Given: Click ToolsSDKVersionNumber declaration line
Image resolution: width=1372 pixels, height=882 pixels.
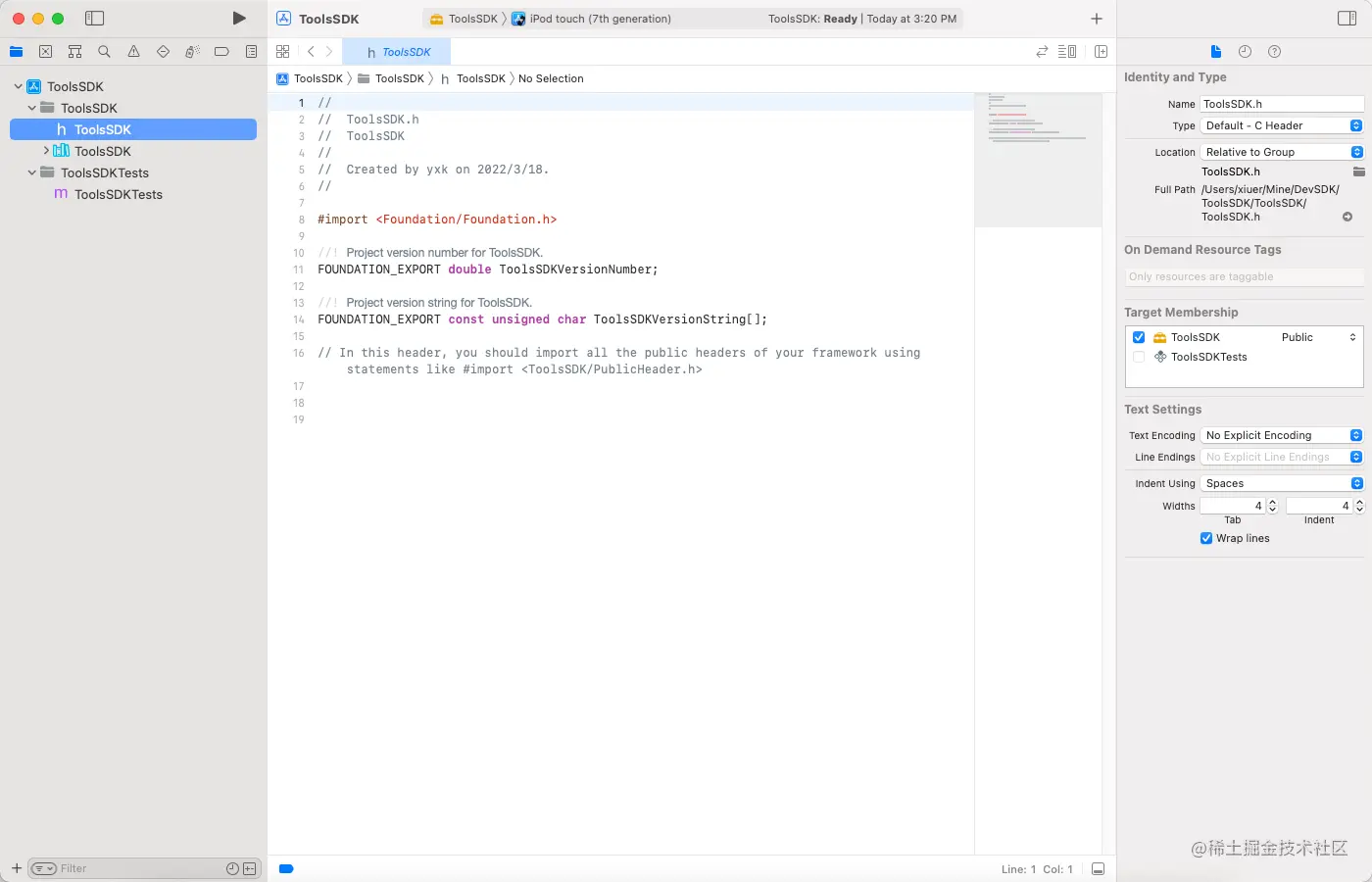Looking at the screenshot, I should tap(488, 269).
